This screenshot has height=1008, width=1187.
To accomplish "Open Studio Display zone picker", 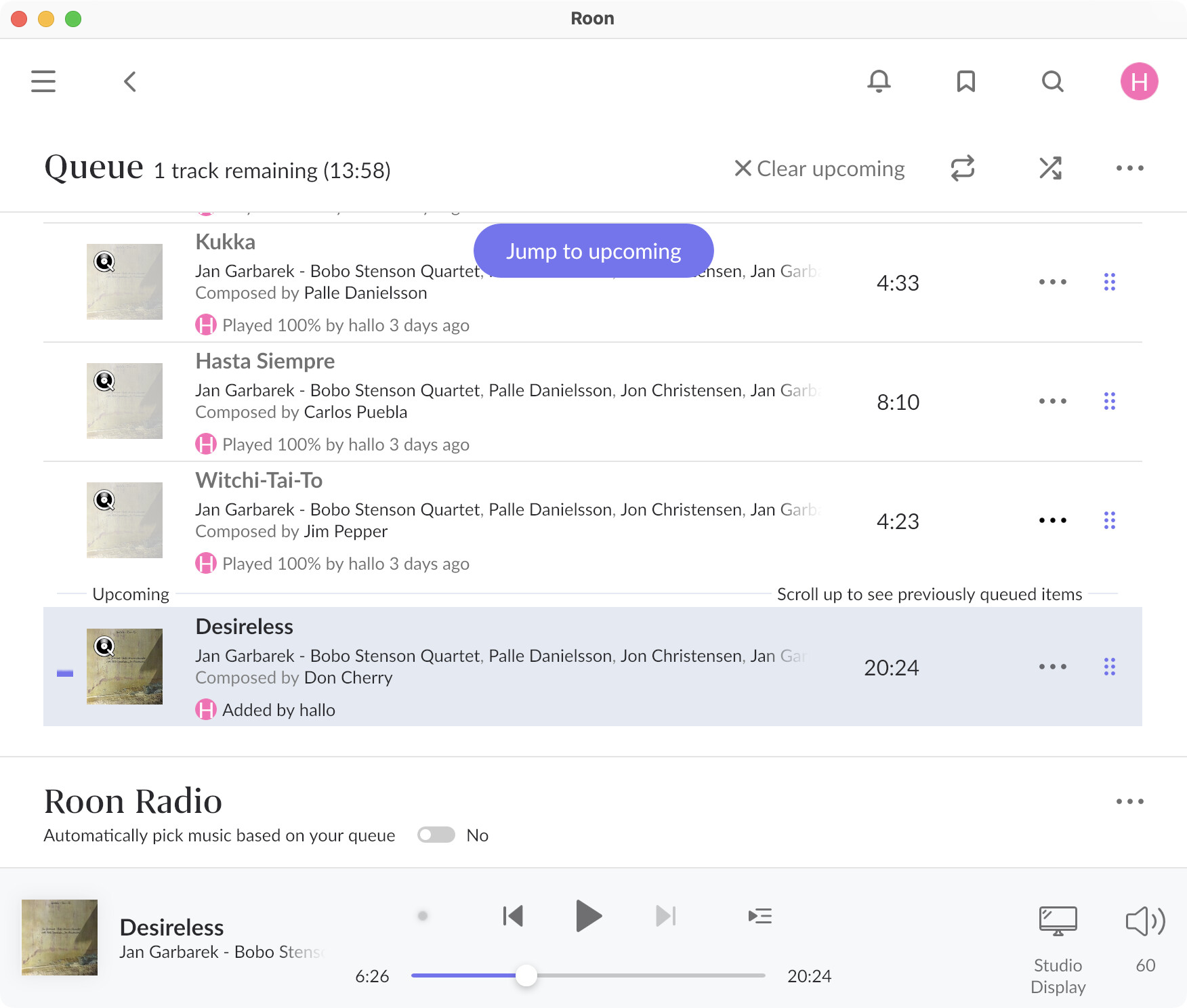I will point(1058,950).
